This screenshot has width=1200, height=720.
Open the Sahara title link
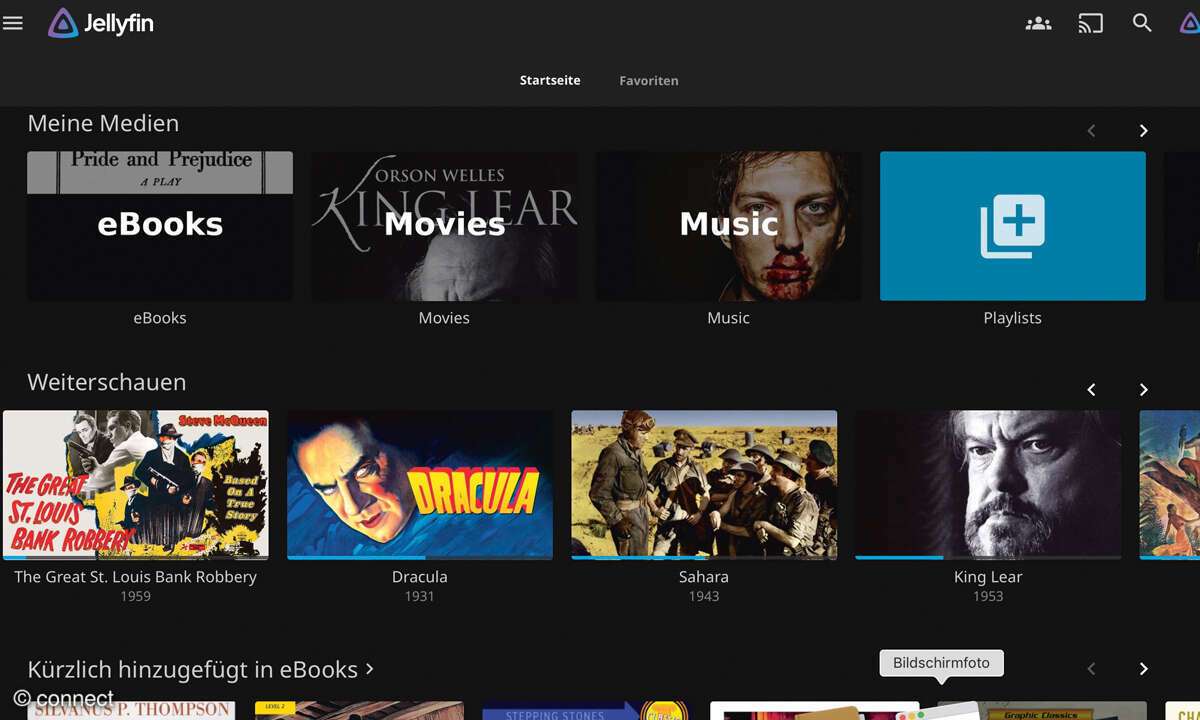pyautogui.click(x=704, y=577)
